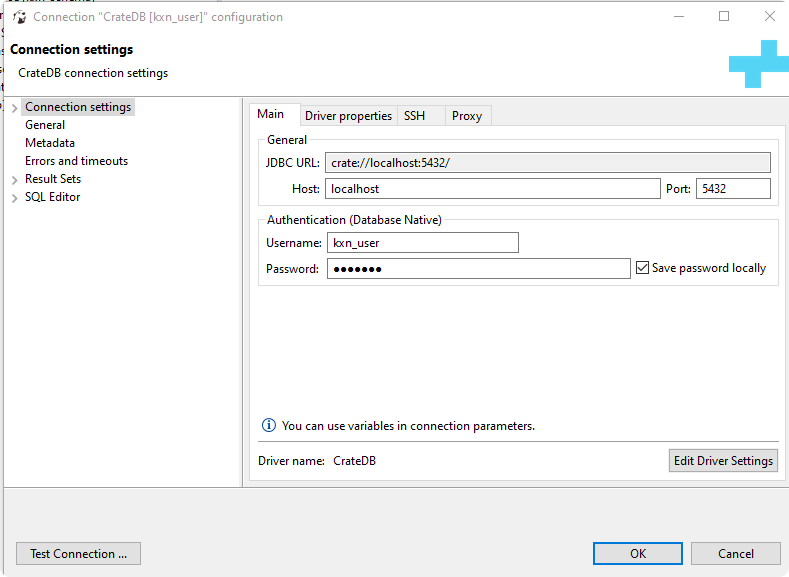The height and width of the screenshot is (577, 789).
Task: Select Errors and timeouts item
Action: click(76, 161)
